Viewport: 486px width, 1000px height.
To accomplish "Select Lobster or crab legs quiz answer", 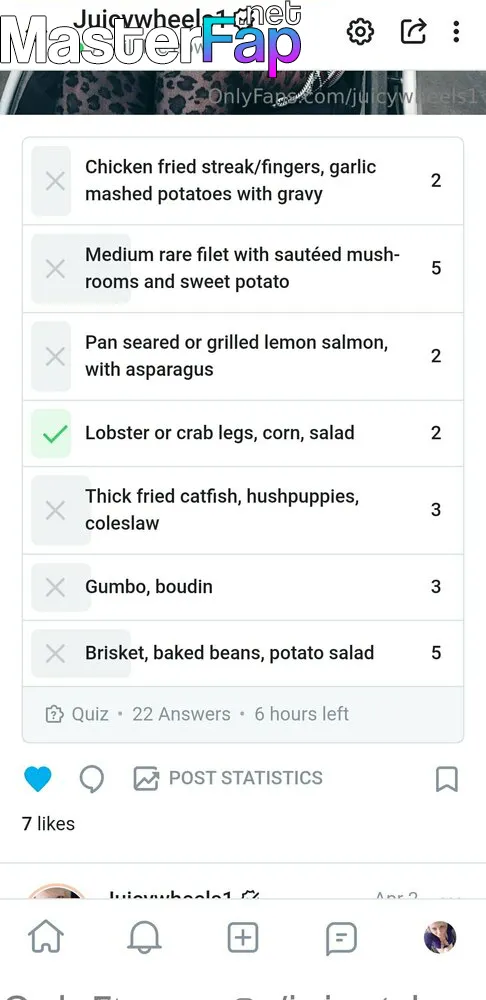I will (x=243, y=434).
